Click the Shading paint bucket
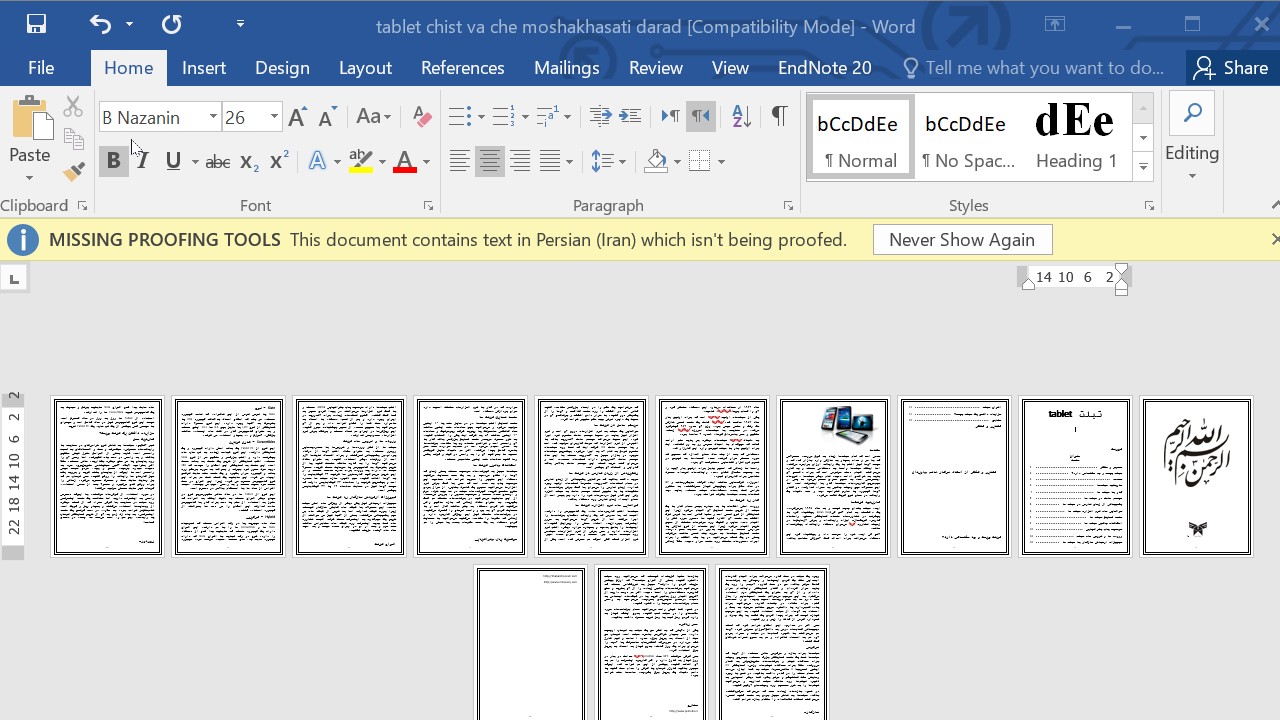Screen dimensions: 1280x720 coord(656,161)
